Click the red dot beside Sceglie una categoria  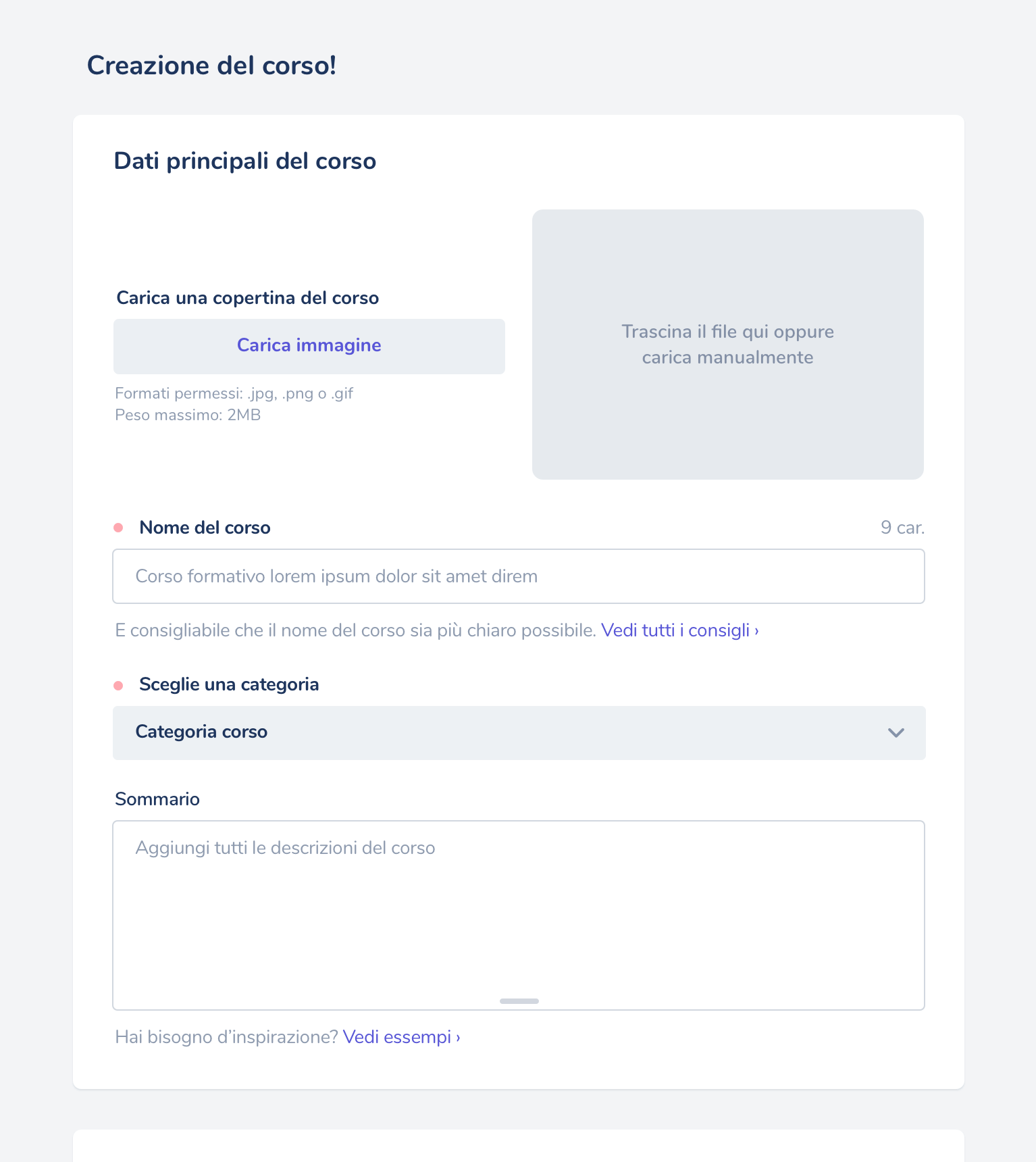[x=118, y=686]
